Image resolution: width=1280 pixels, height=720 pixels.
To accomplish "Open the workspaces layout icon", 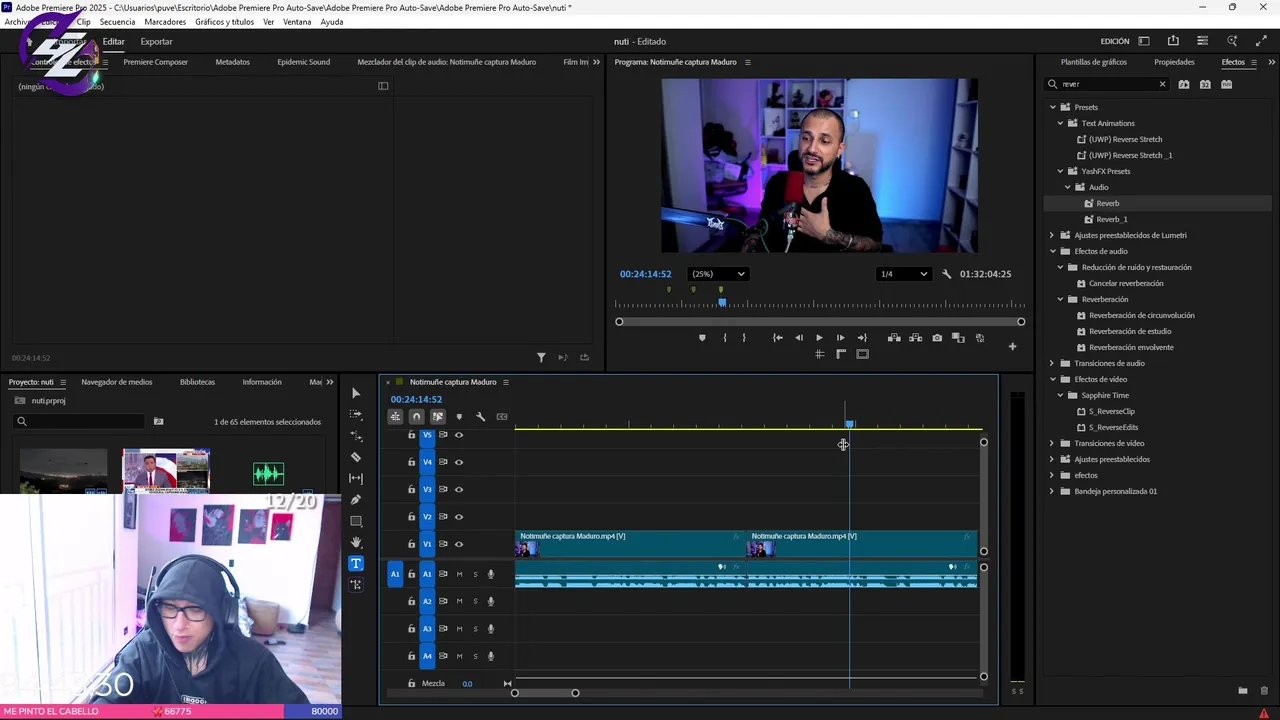I will pos(1144,41).
